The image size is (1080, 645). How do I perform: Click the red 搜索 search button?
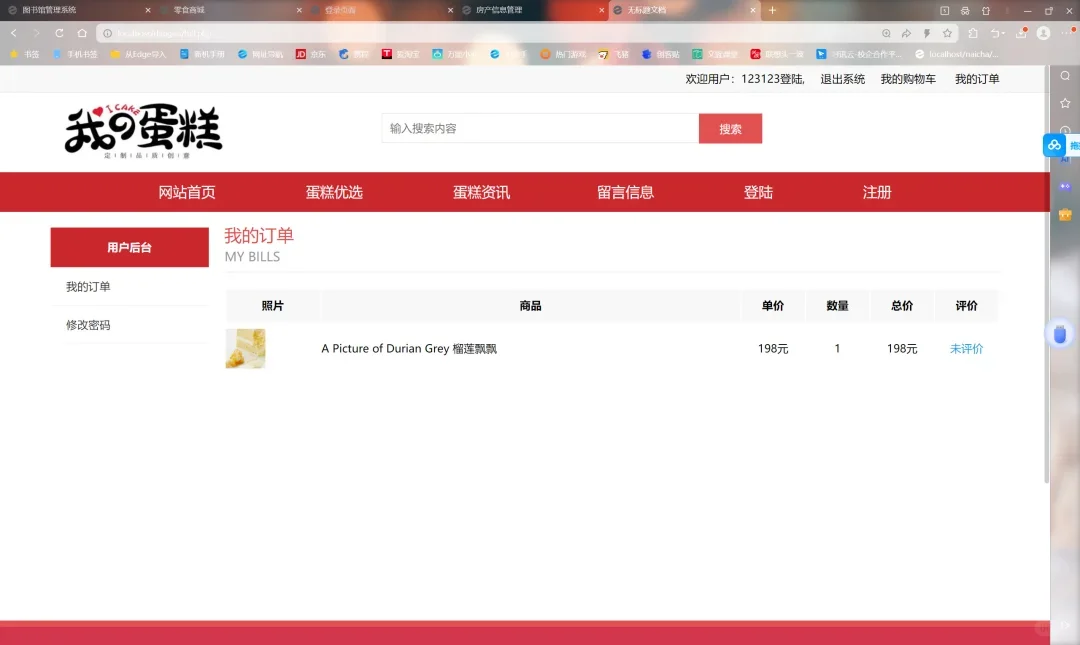pyautogui.click(x=730, y=128)
